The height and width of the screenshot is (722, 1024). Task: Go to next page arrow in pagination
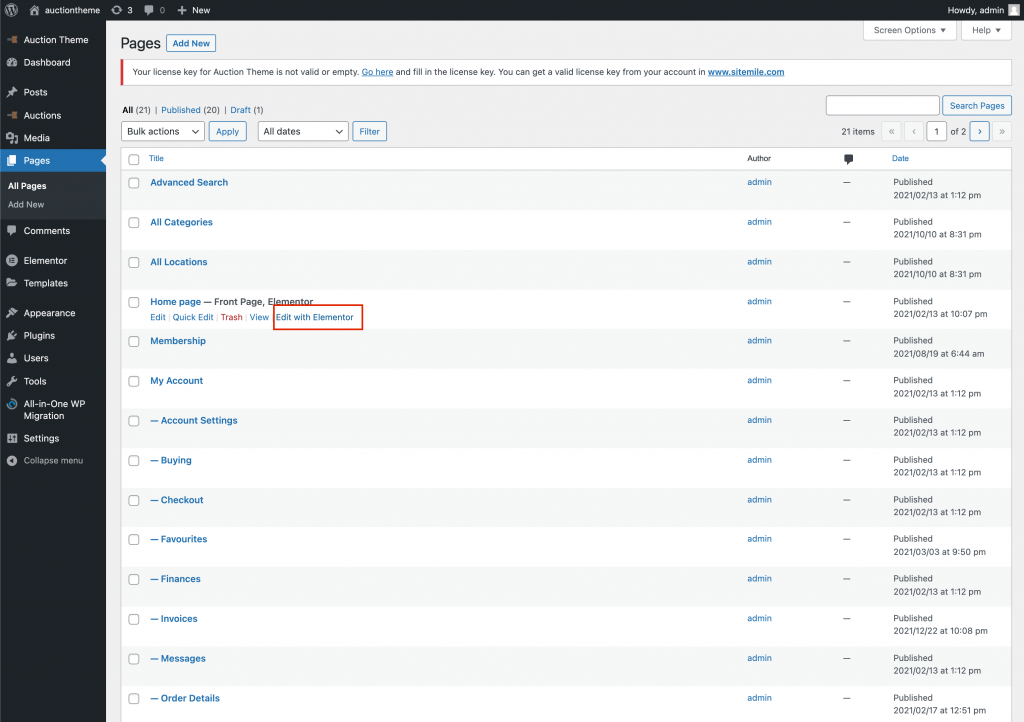(x=980, y=131)
